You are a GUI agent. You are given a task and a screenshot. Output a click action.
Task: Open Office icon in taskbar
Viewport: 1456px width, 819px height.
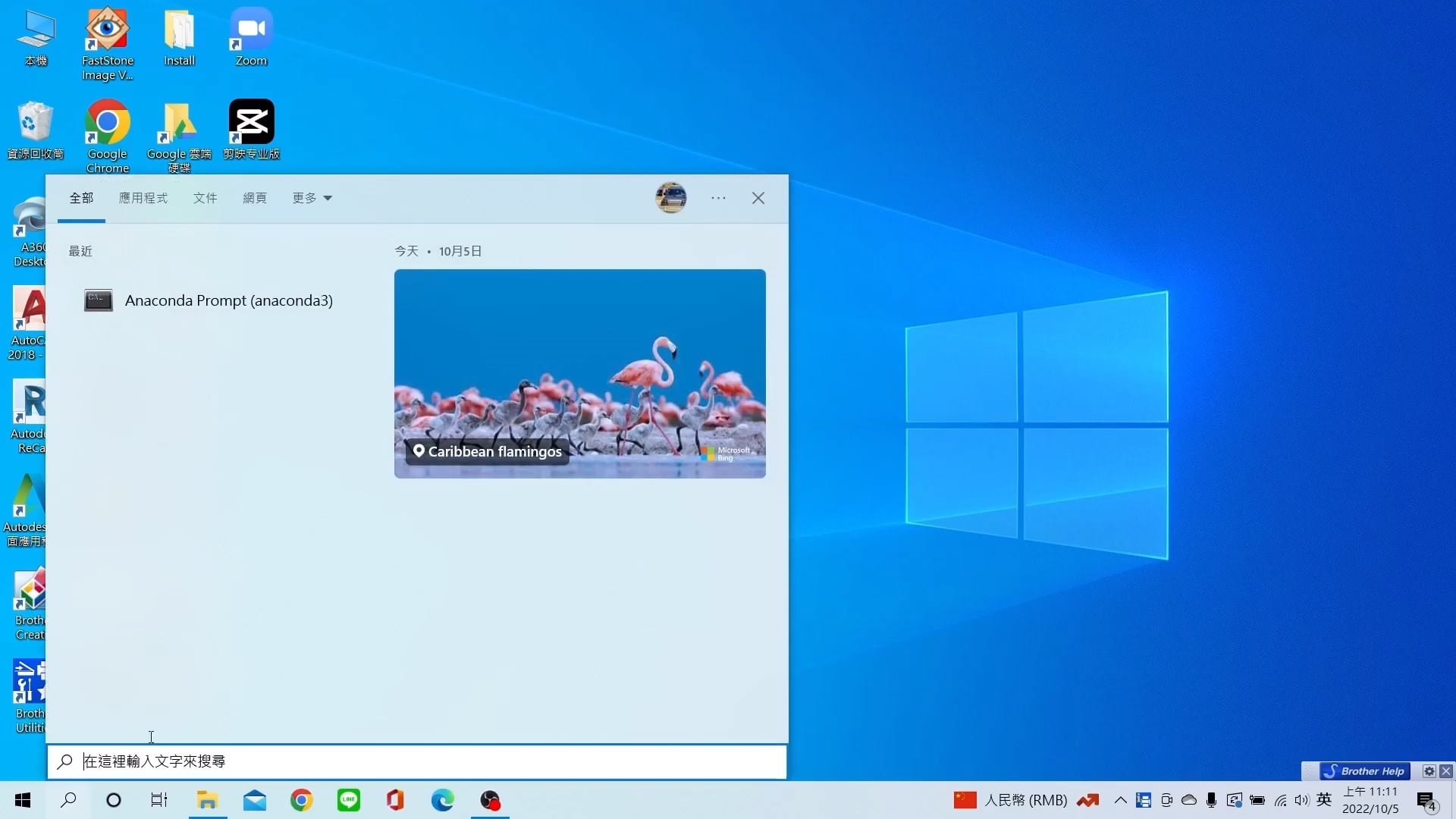(395, 800)
